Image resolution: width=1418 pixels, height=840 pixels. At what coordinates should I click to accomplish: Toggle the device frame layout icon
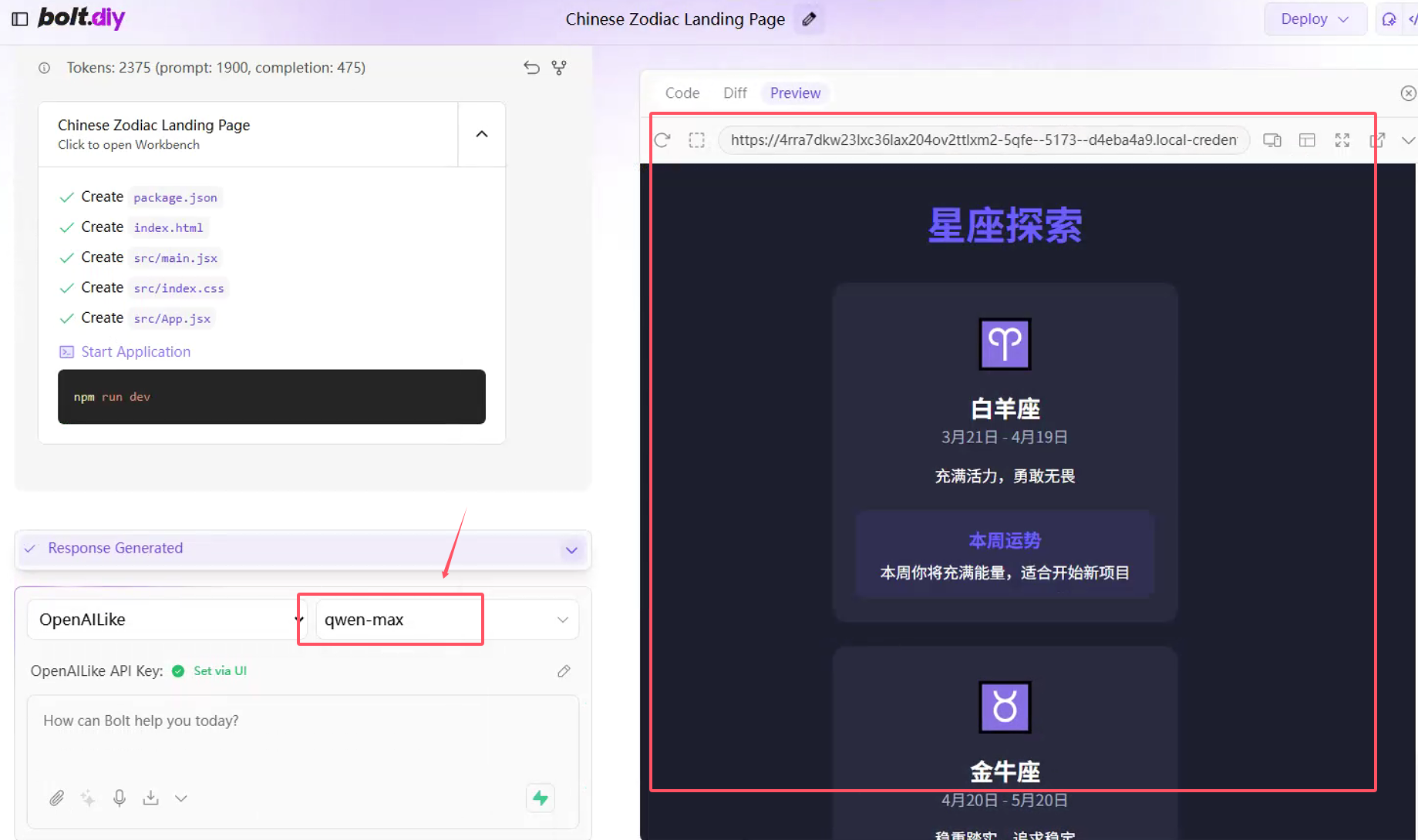click(x=1307, y=140)
